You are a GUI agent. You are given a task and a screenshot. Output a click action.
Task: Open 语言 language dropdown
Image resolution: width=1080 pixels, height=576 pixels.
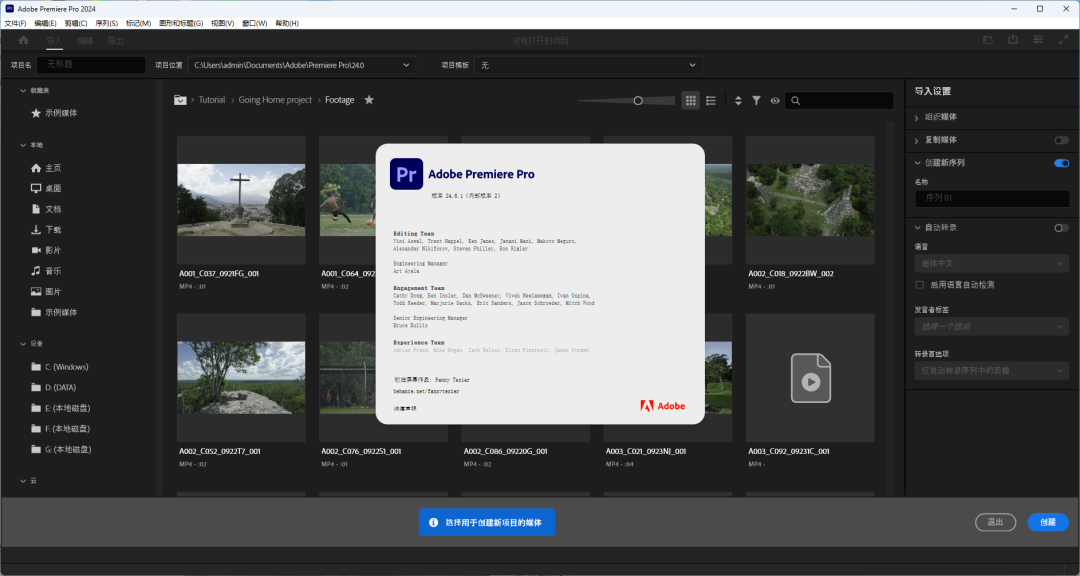click(991, 263)
